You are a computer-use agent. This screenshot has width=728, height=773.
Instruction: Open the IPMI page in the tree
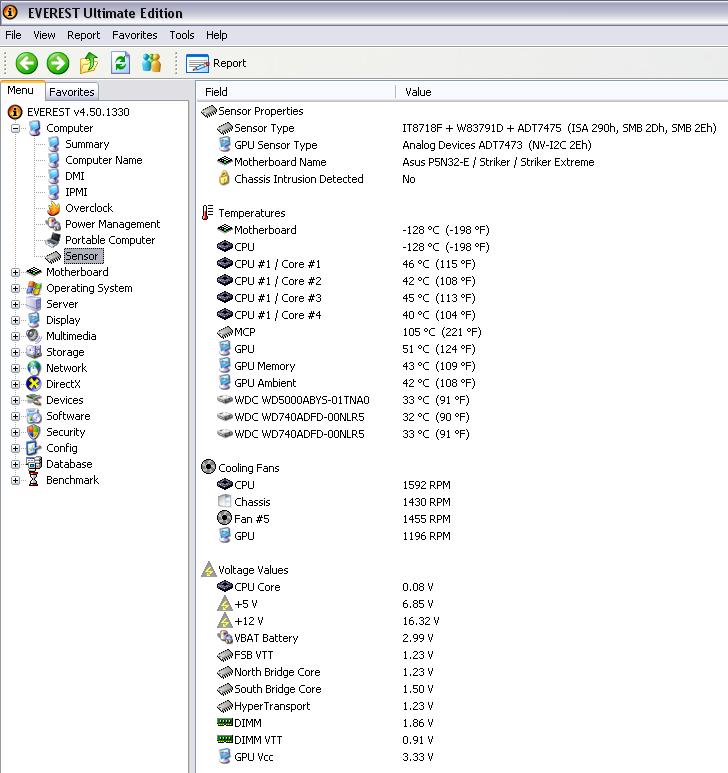coord(76,192)
